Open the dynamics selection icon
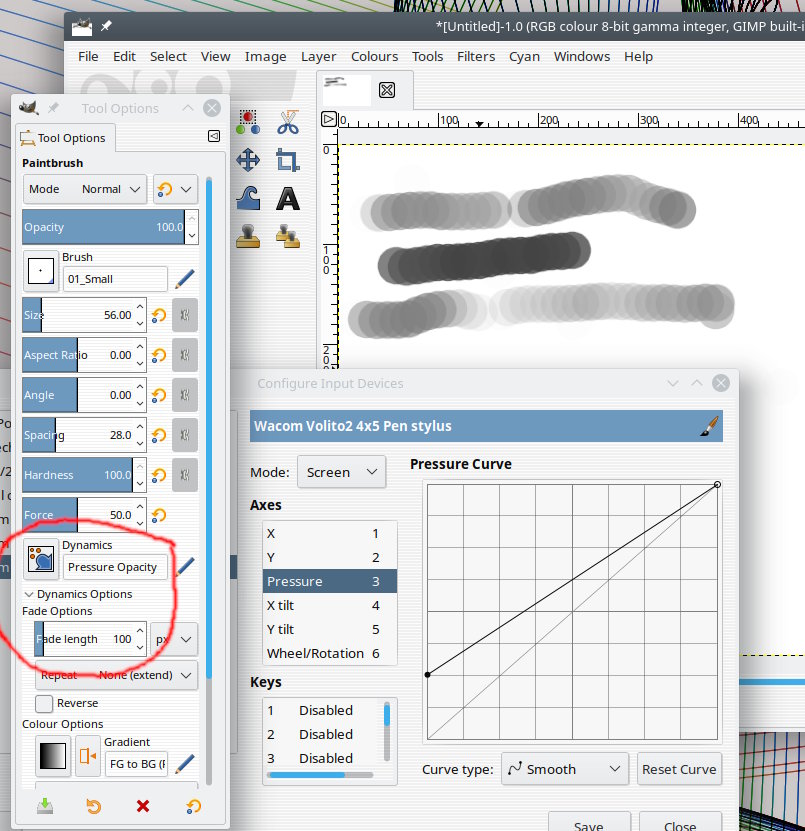Screen dimensions: 805x831 pos(41,559)
